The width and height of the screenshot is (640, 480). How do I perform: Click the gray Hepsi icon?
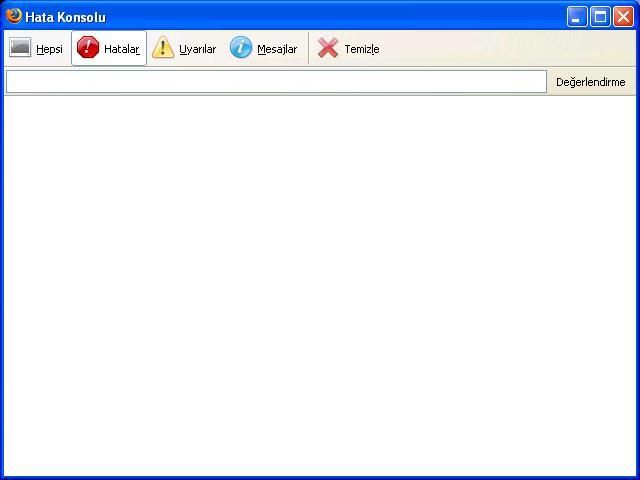[20, 48]
